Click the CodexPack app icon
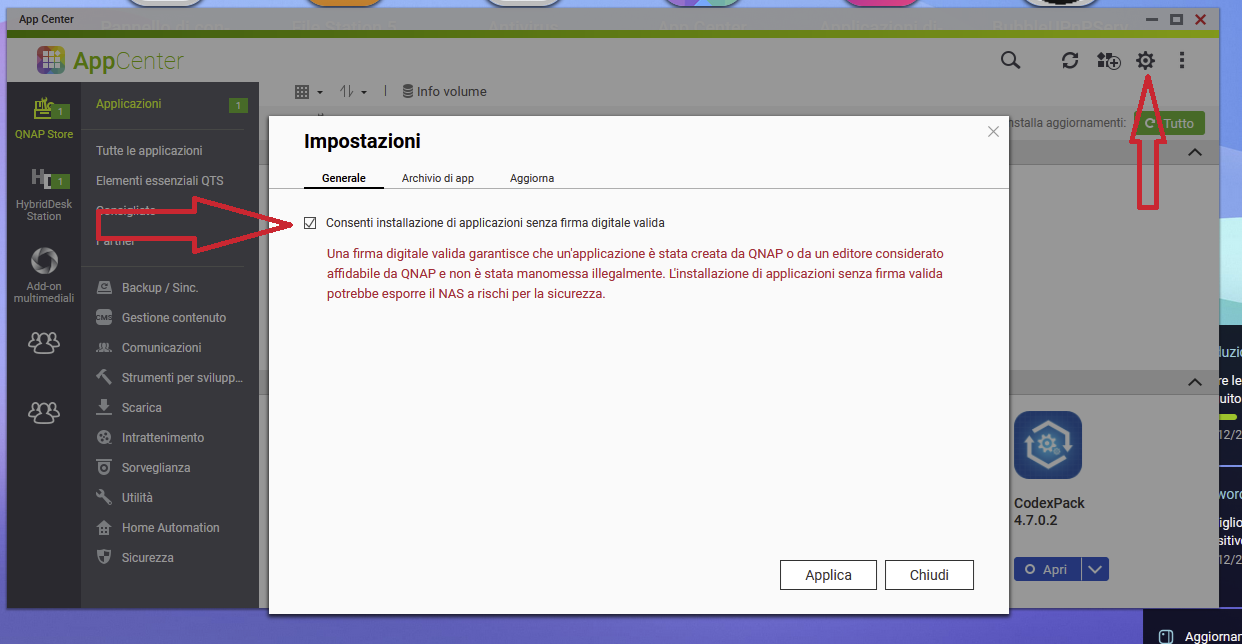The width and height of the screenshot is (1242, 644). 1048,445
